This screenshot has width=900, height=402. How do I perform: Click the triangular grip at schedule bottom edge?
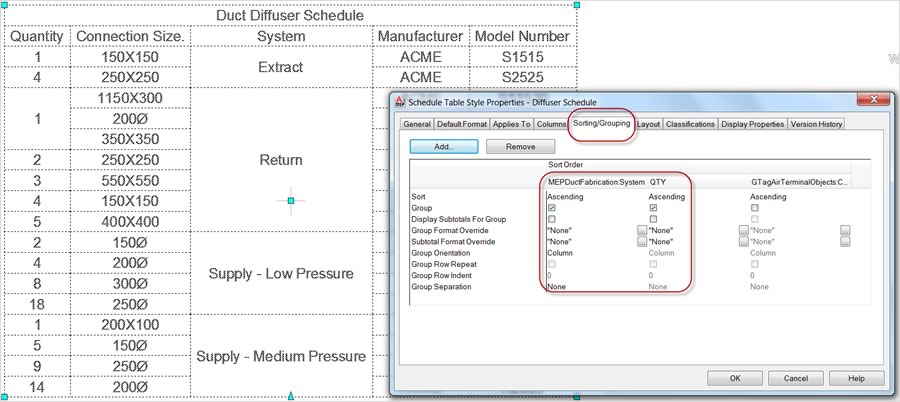(x=291, y=397)
